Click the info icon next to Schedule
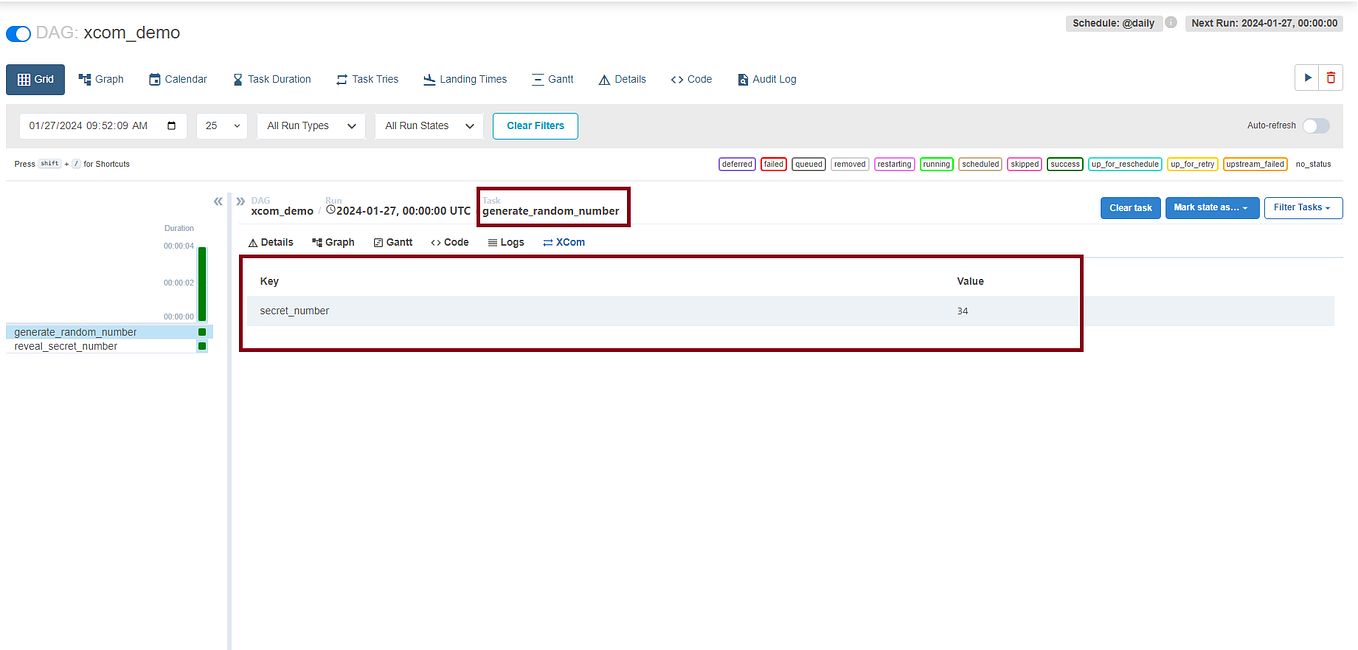1358x650 pixels. 1170,21
